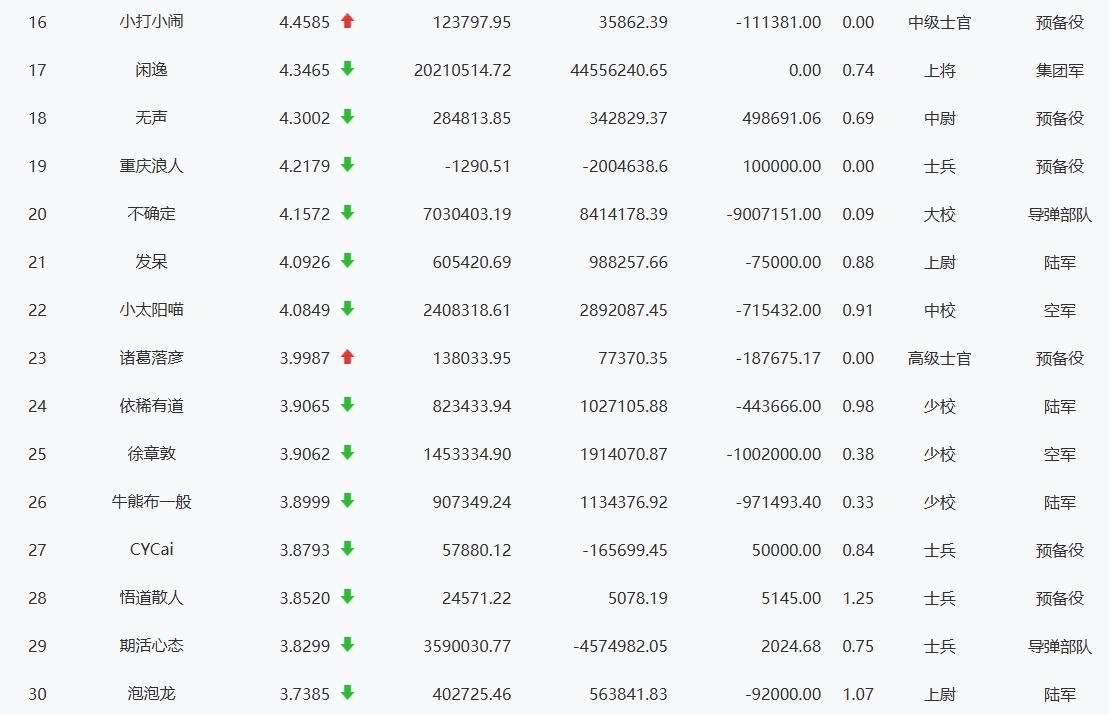1109x715 pixels.
Task: Click rank number 20 in the list
Action: [37, 214]
